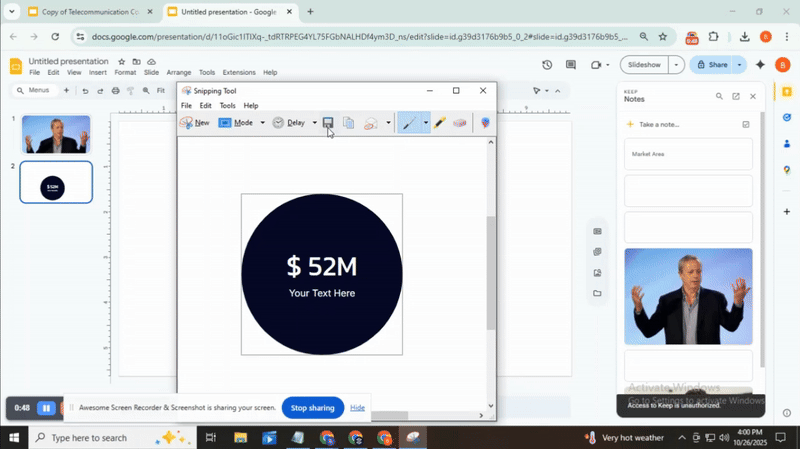Expand the Slideshow options arrow
Image resolution: width=800 pixels, height=449 pixels.
point(677,65)
